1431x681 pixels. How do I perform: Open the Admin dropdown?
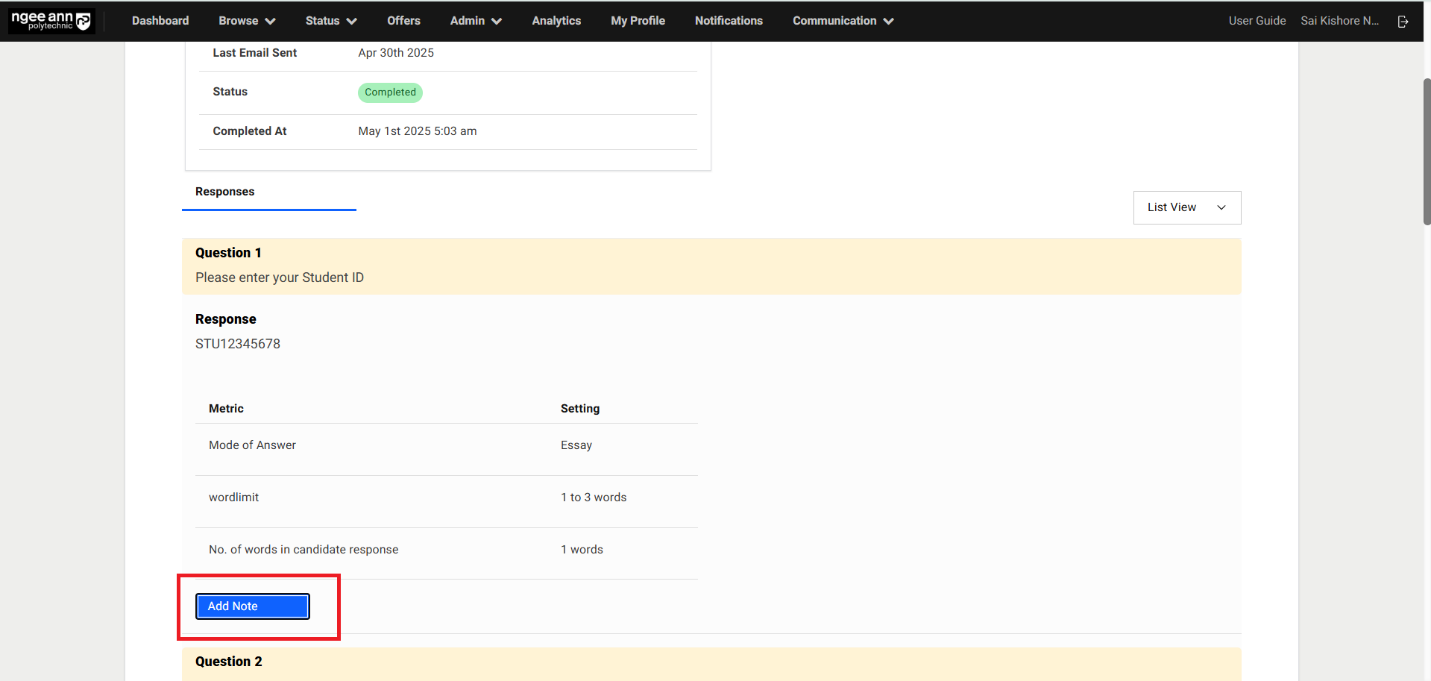click(476, 21)
